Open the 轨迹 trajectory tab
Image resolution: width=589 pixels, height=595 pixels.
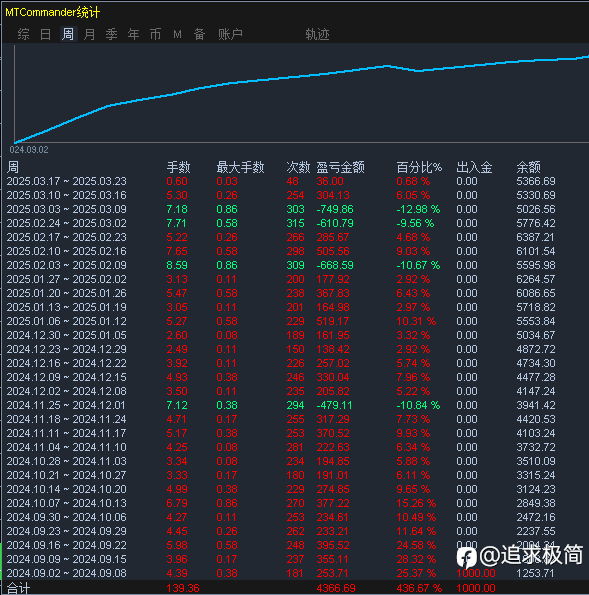pyautogui.click(x=317, y=35)
